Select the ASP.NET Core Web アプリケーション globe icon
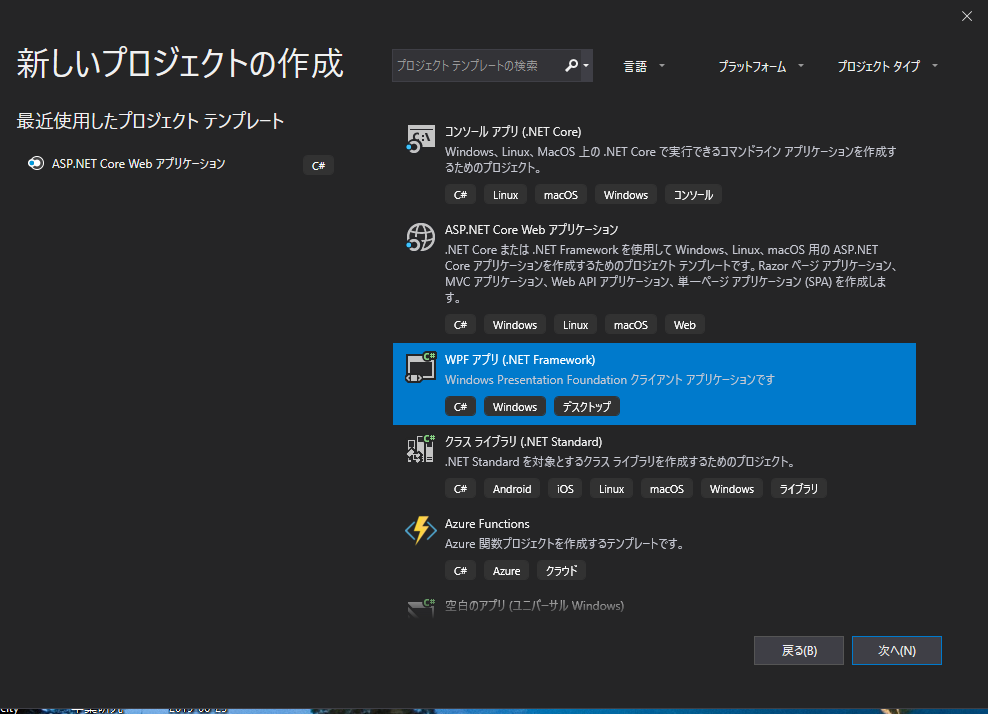 [x=420, y=237]
